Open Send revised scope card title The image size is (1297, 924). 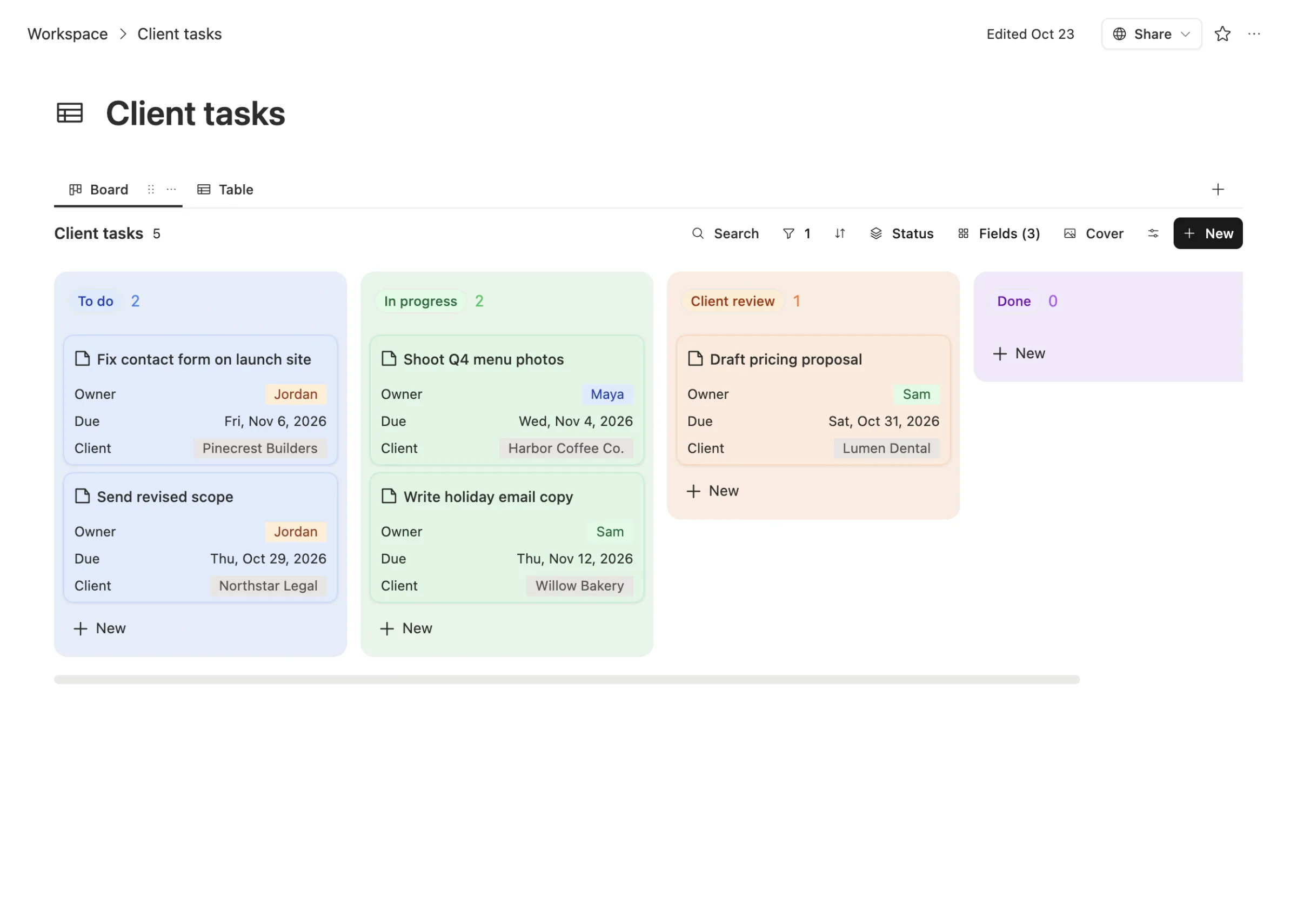165,497
